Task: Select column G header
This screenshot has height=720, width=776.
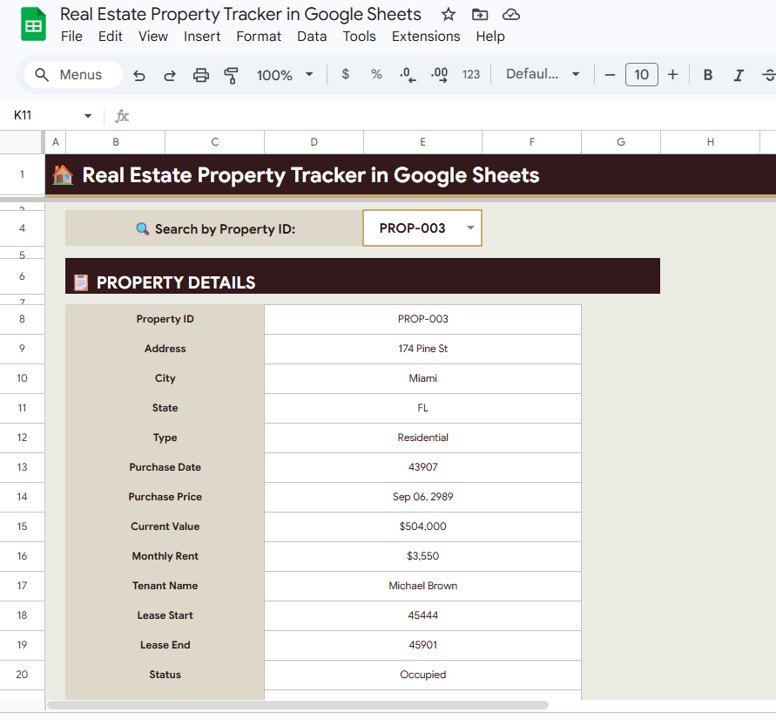Action: (x=621, y=142)
